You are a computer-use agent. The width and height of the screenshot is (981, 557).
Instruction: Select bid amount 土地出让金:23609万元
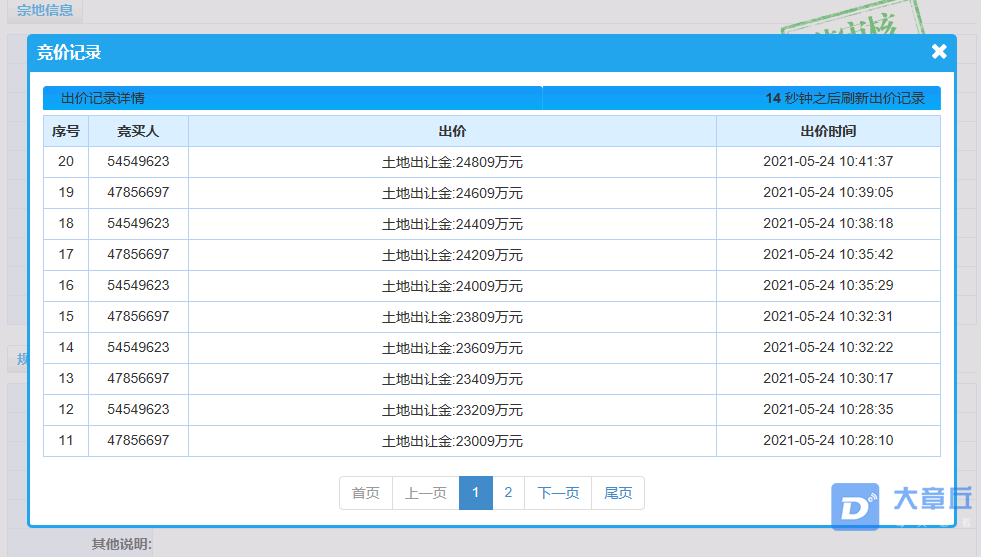(452, 348)
